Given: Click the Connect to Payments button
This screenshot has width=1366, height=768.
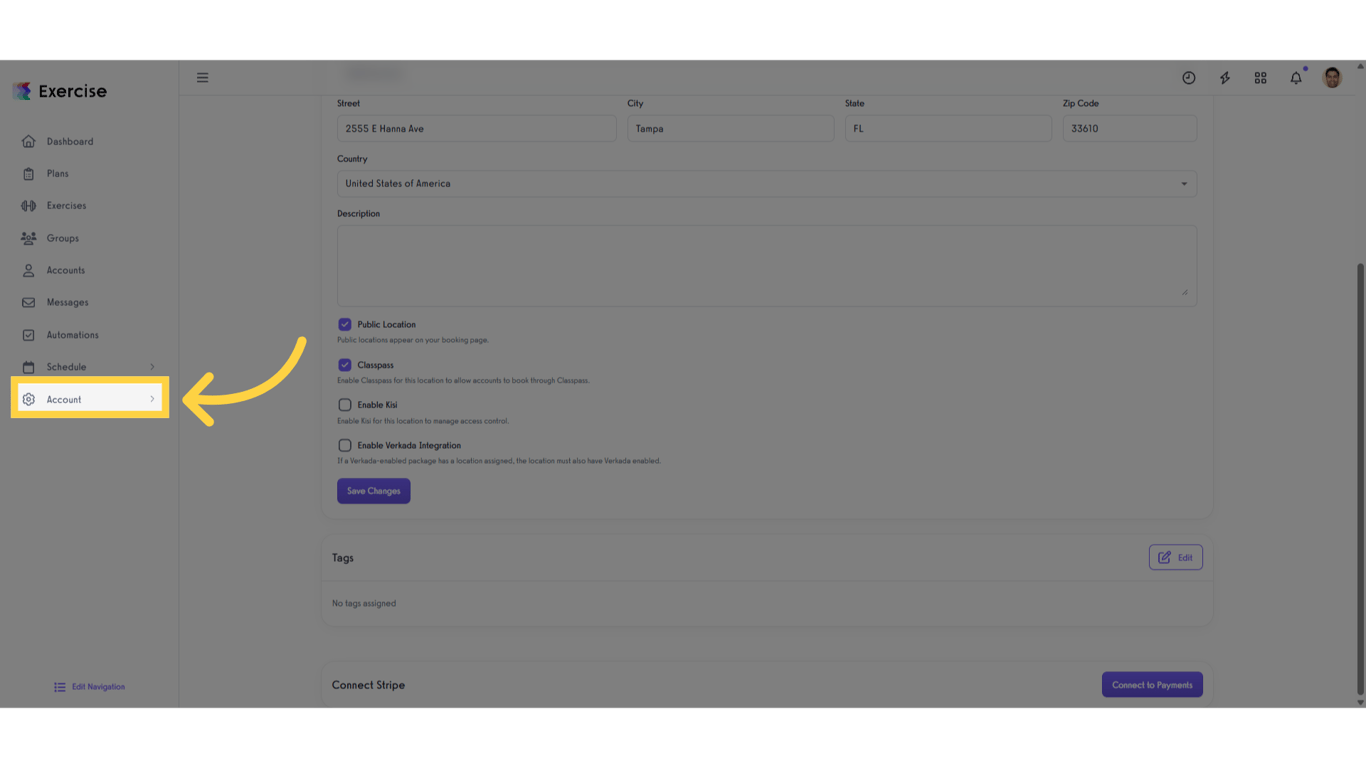Looking at the screenshot, I should click(1152, 685).
